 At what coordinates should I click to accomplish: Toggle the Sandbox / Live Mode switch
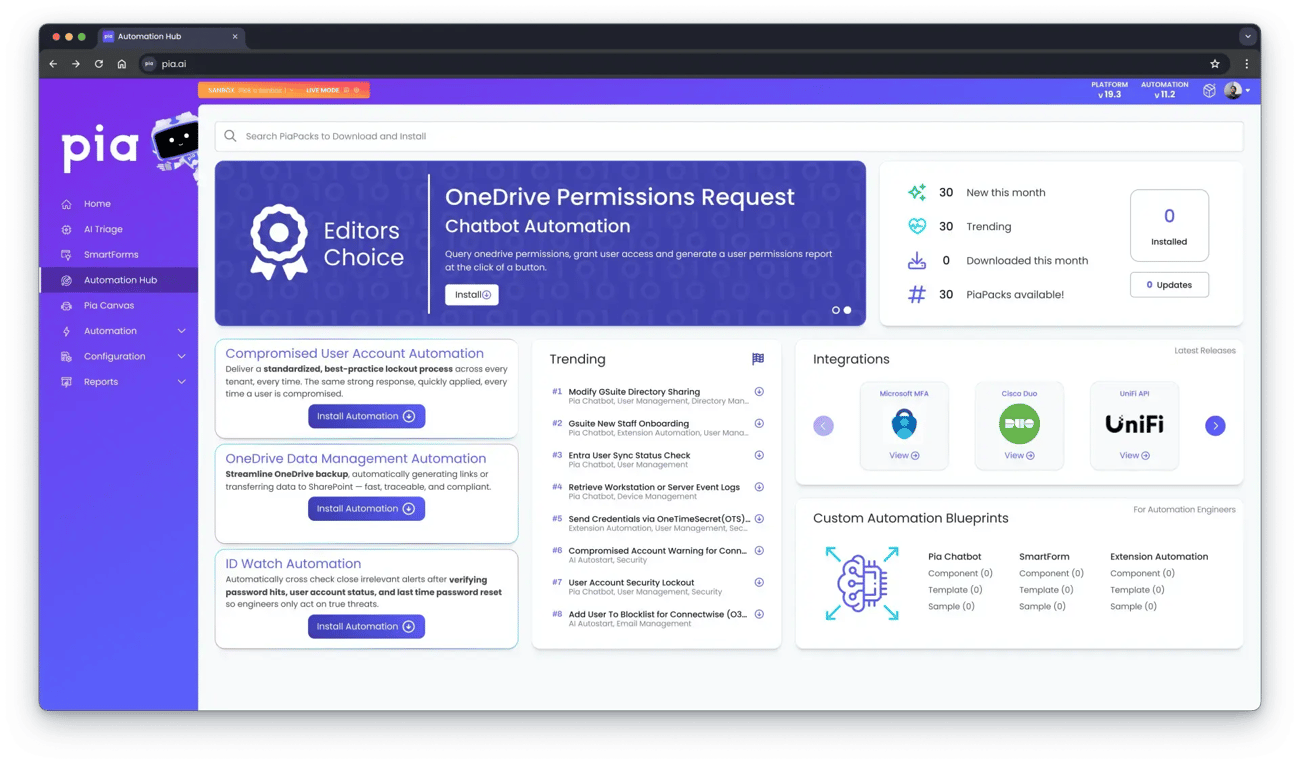(284, 90)
